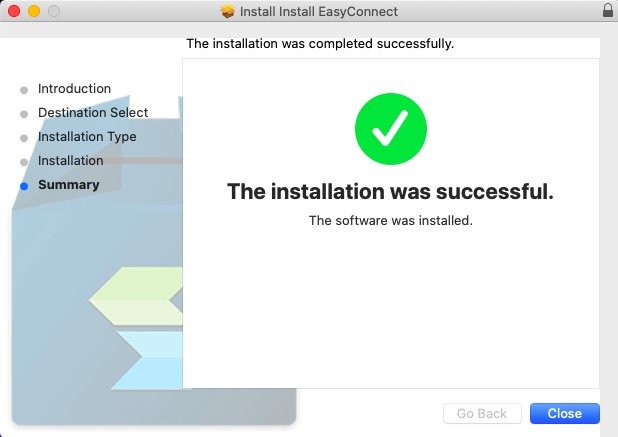Select the Installation Type step
The width and height of the screenshot is (618, 437).
(x=87, y=137)
